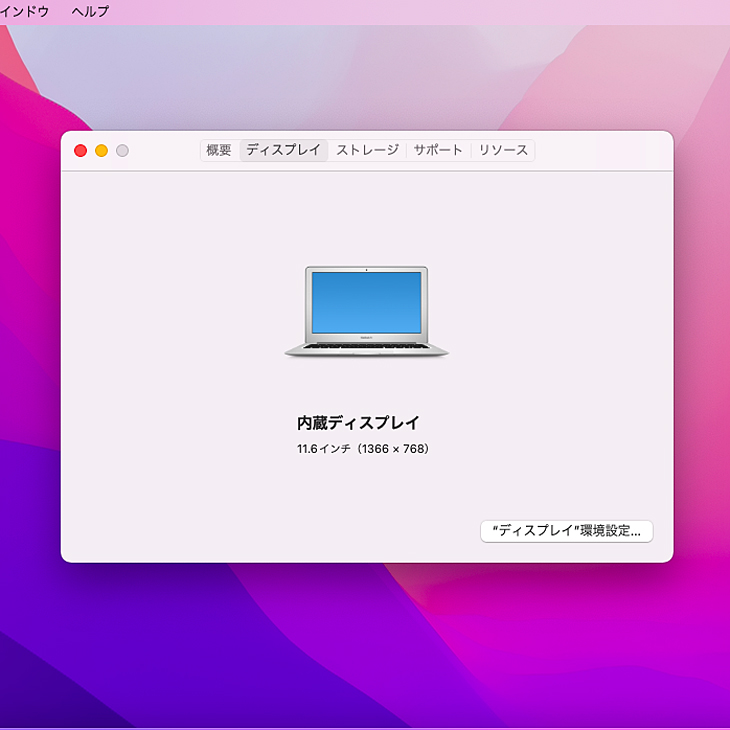Screen dimensions: 730x730
Task: Open the ヘルプ menu in the menu bar
Action: pos(90,12)
